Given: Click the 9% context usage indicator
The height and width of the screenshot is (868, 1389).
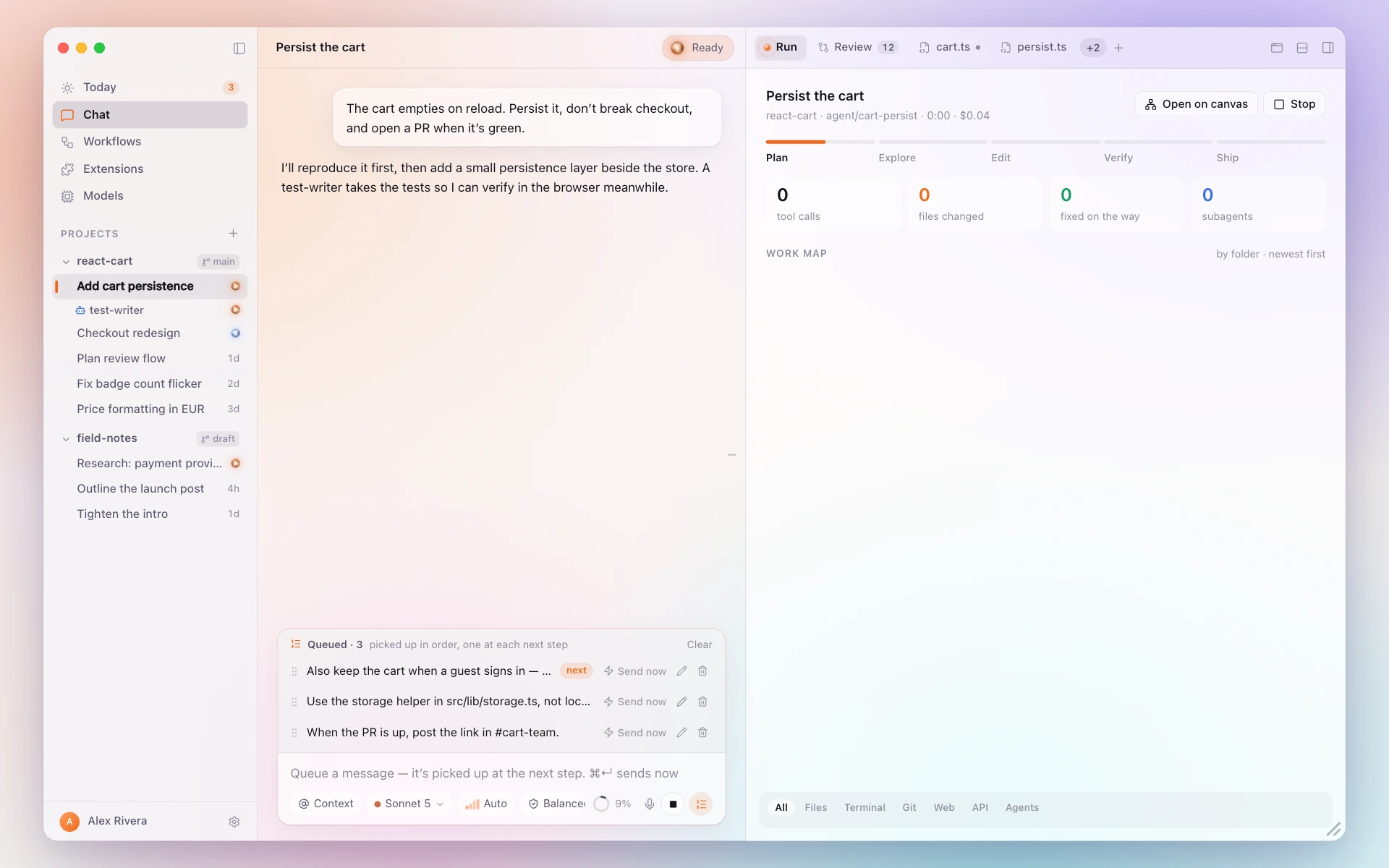Looking at the screenshot, I should tap(613, 804).
